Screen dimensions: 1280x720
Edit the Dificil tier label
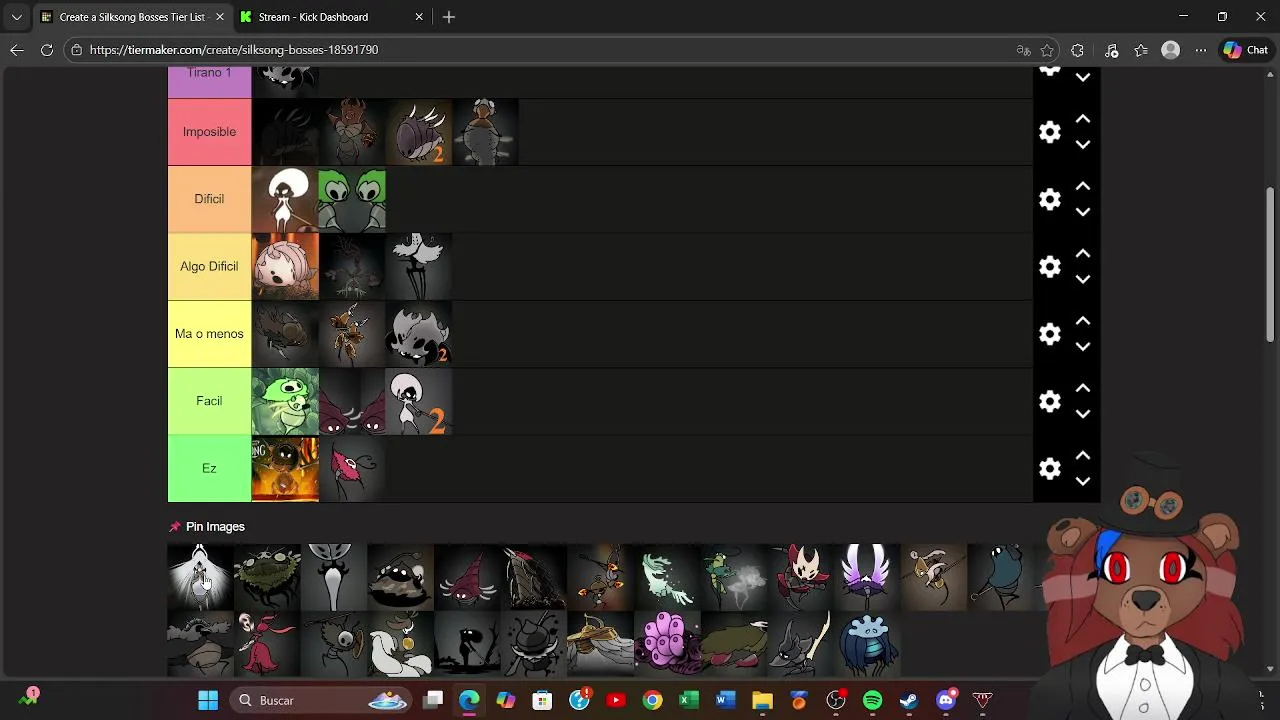209,199
